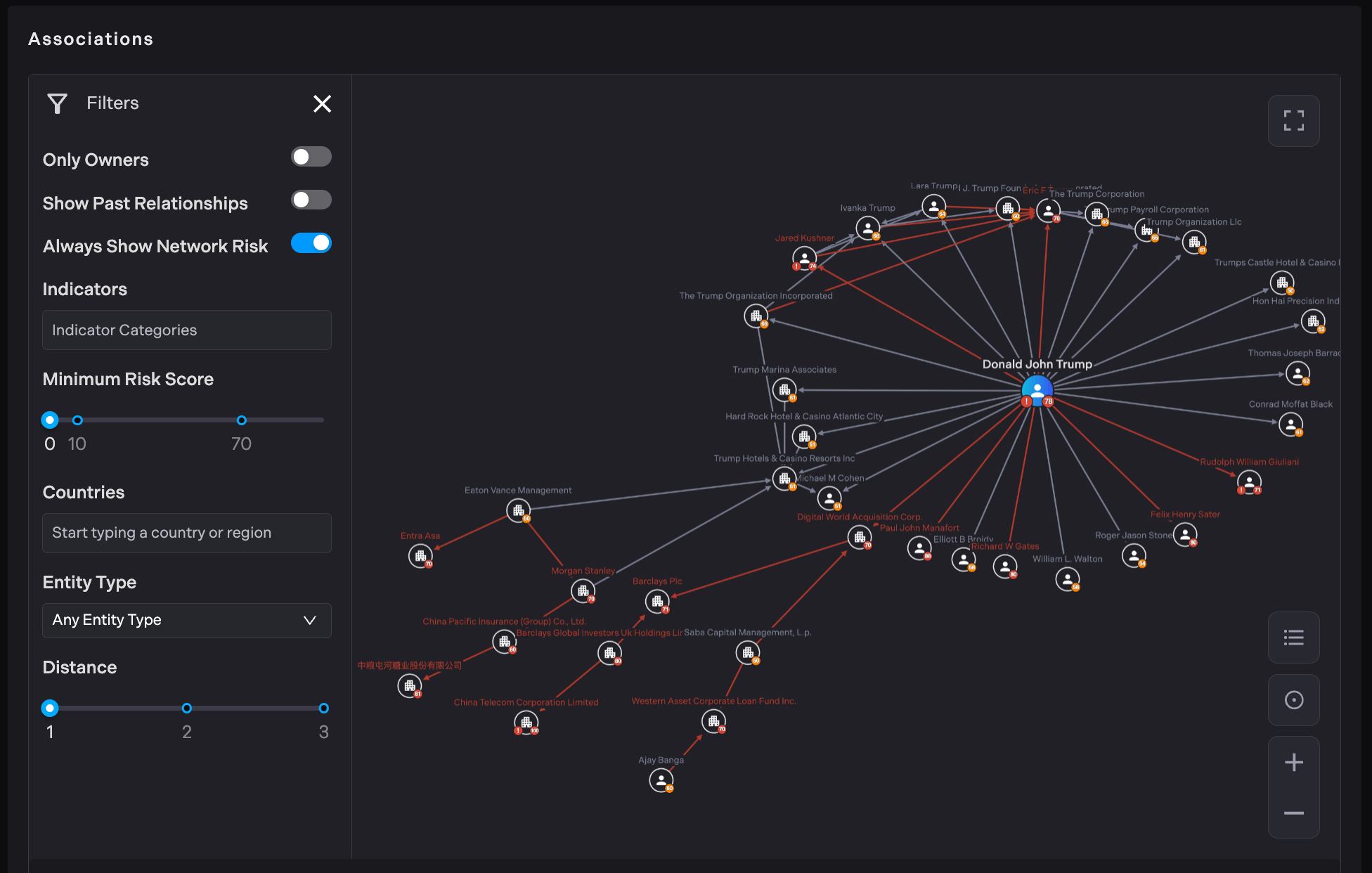Disable Always Show Network Risk toggle
The width and height of the screenshot is (1372, 873).
(311, 243)
